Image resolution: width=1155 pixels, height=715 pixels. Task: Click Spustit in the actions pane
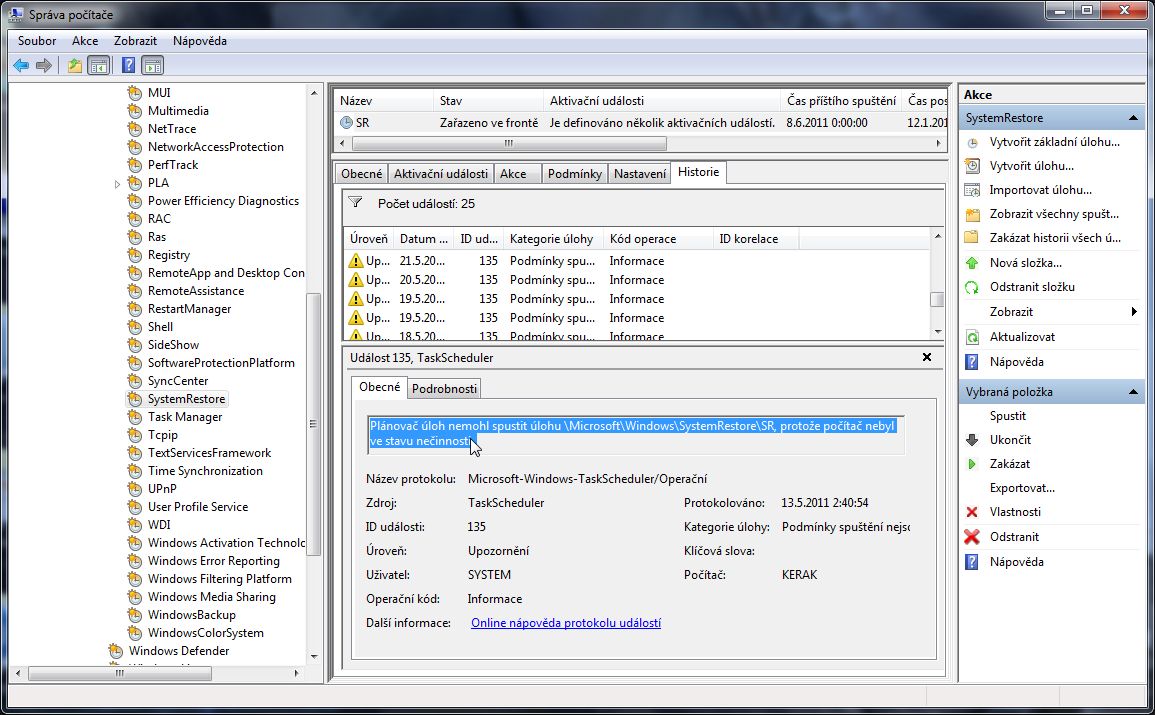[1008, 416]
